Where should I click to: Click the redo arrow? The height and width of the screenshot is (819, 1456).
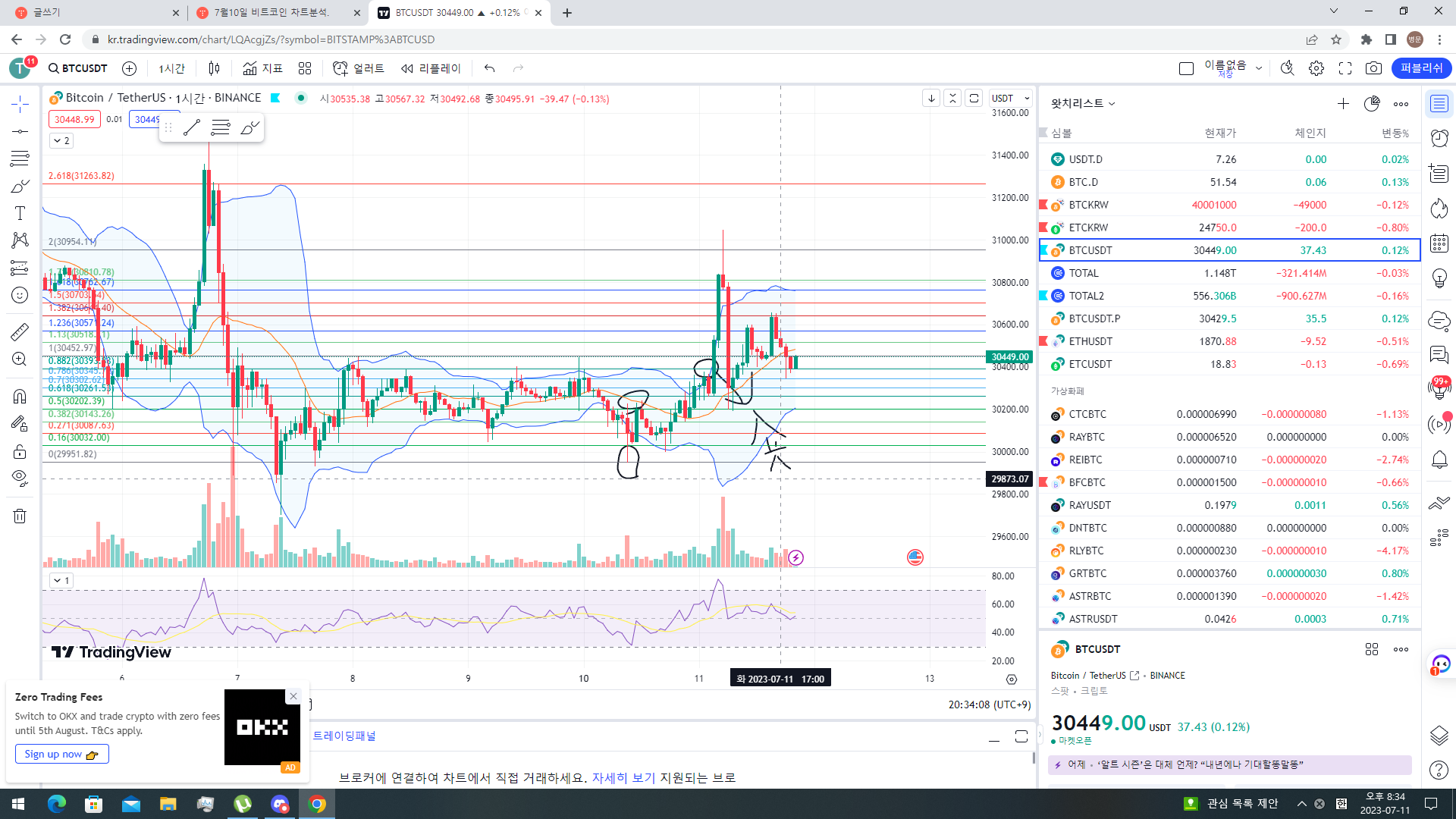(x=519, y=68)
